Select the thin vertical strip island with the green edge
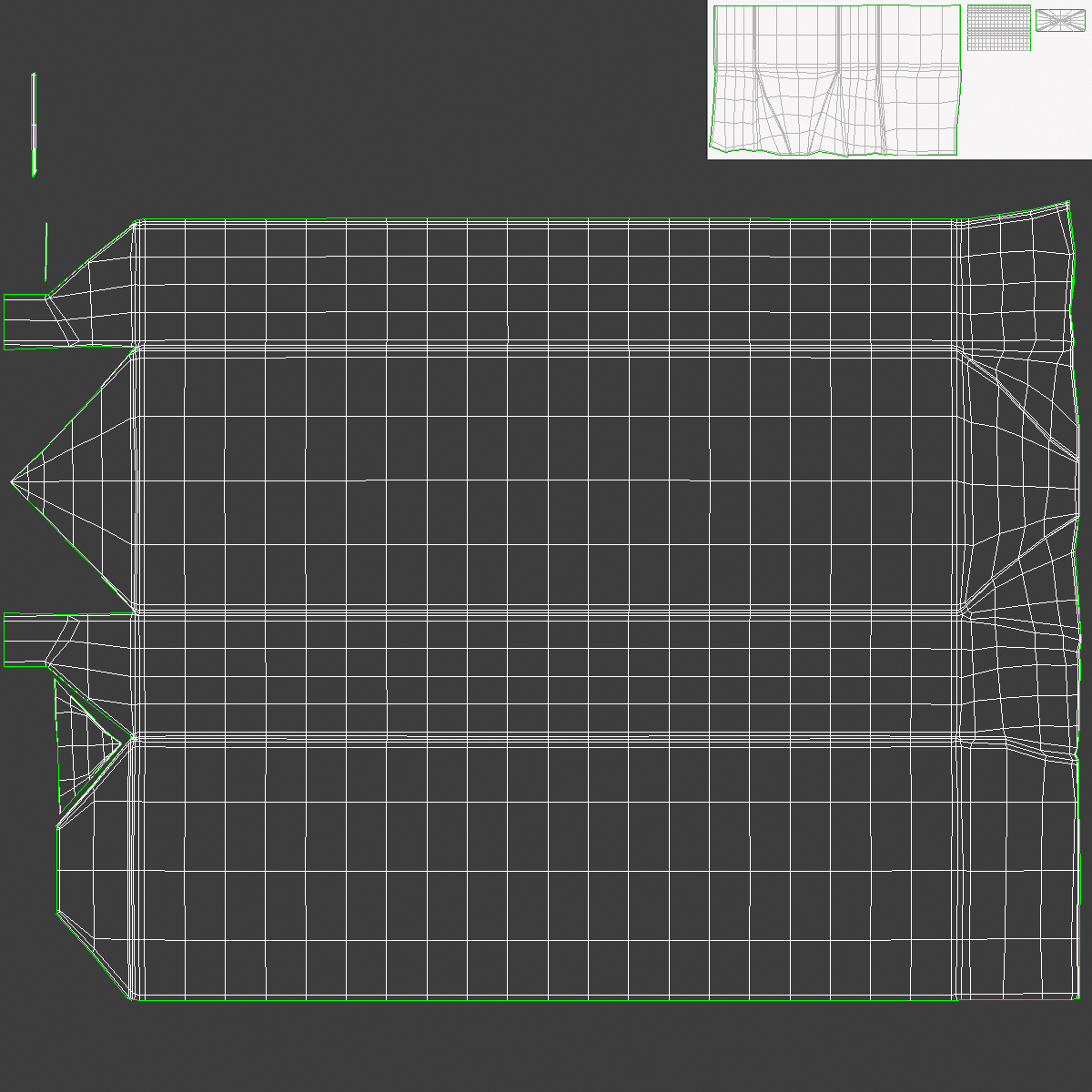This screenshot has height=1092, width=1092. click(34, 125)
